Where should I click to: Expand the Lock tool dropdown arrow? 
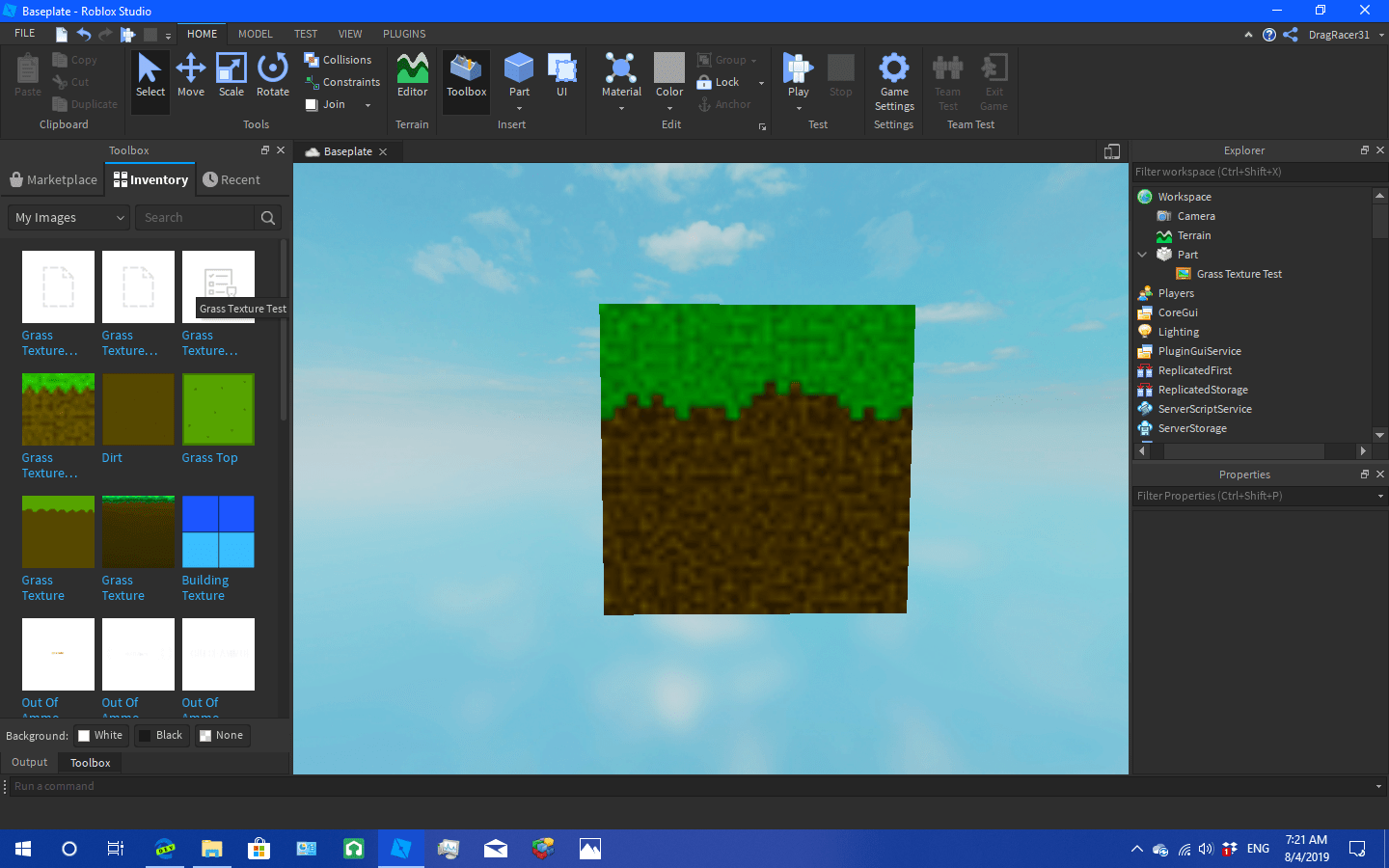761,83
